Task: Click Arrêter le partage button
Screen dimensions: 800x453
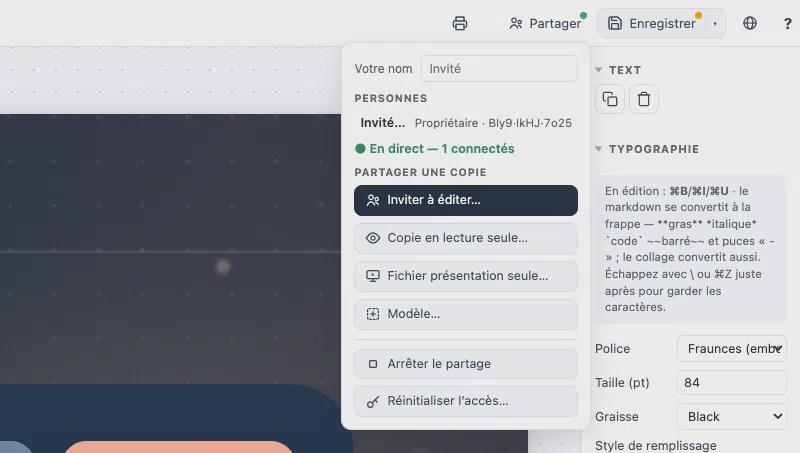Action: click(x=466, y=364)
